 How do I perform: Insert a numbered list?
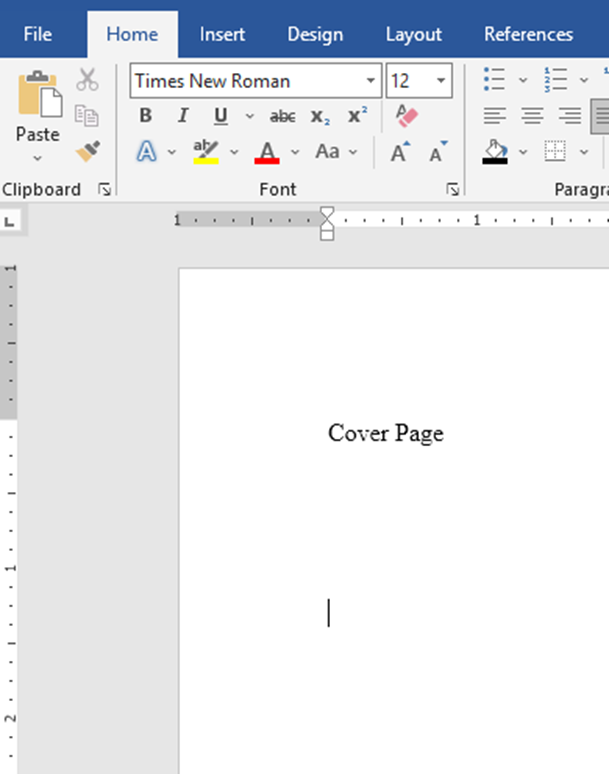tap(555, 79)
